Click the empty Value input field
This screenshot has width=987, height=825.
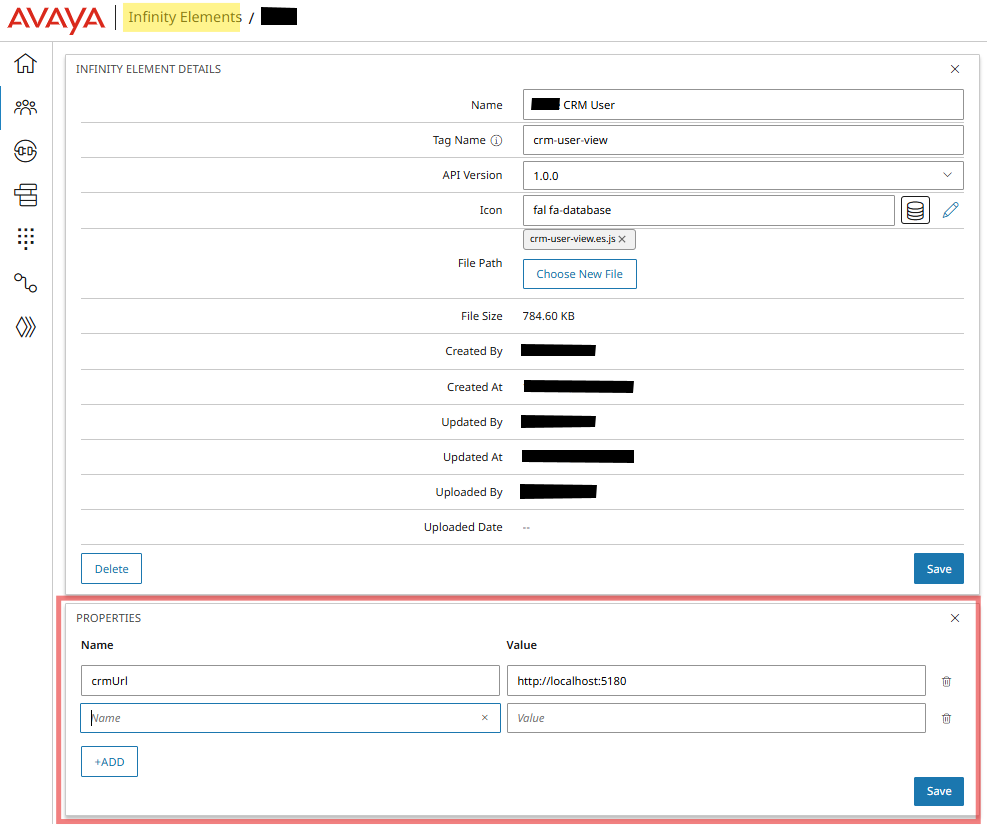pos(716,717)
